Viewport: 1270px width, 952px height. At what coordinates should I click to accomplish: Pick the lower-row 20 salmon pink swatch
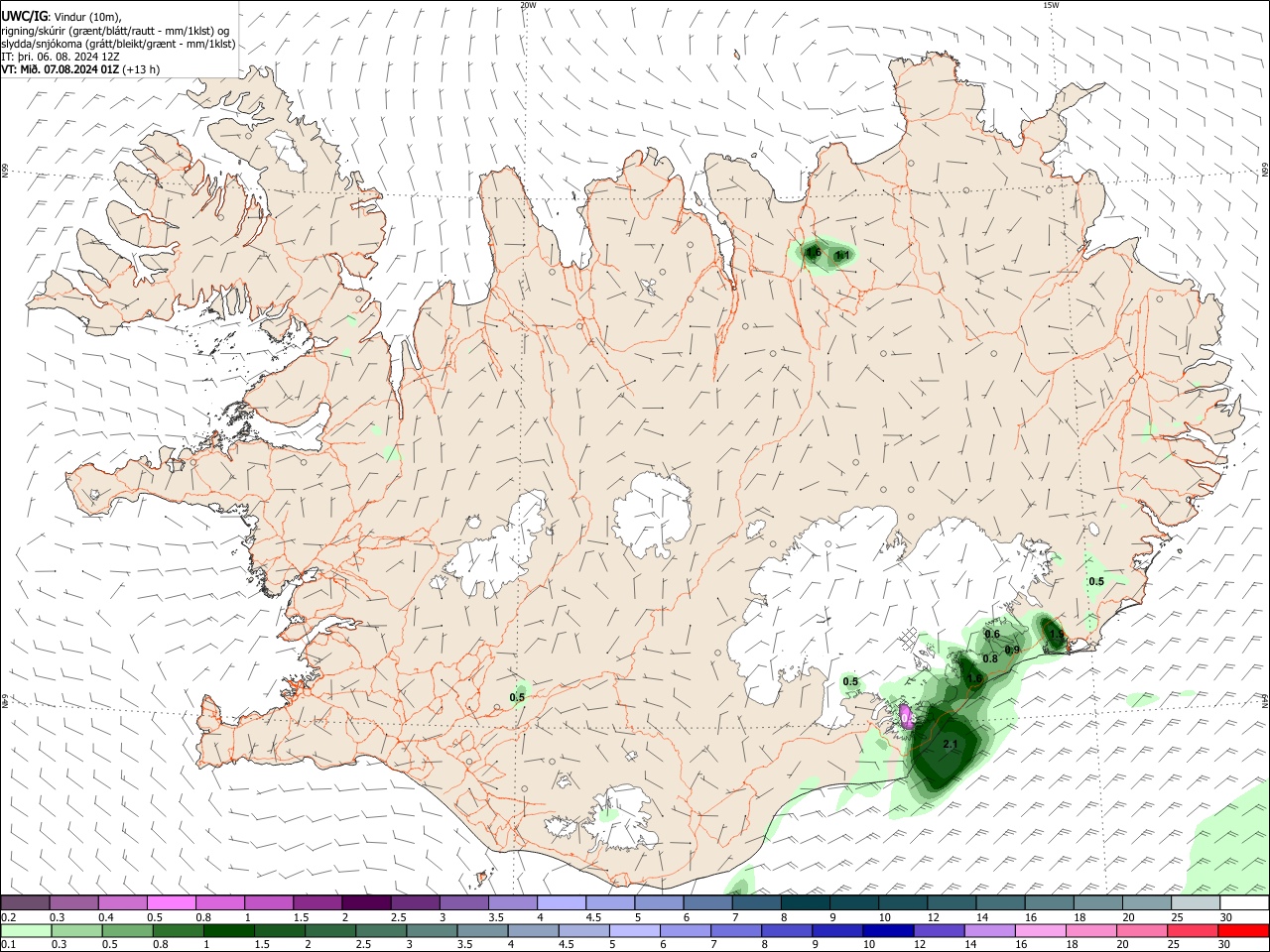pyautogui.click(x=1142, y=930)
